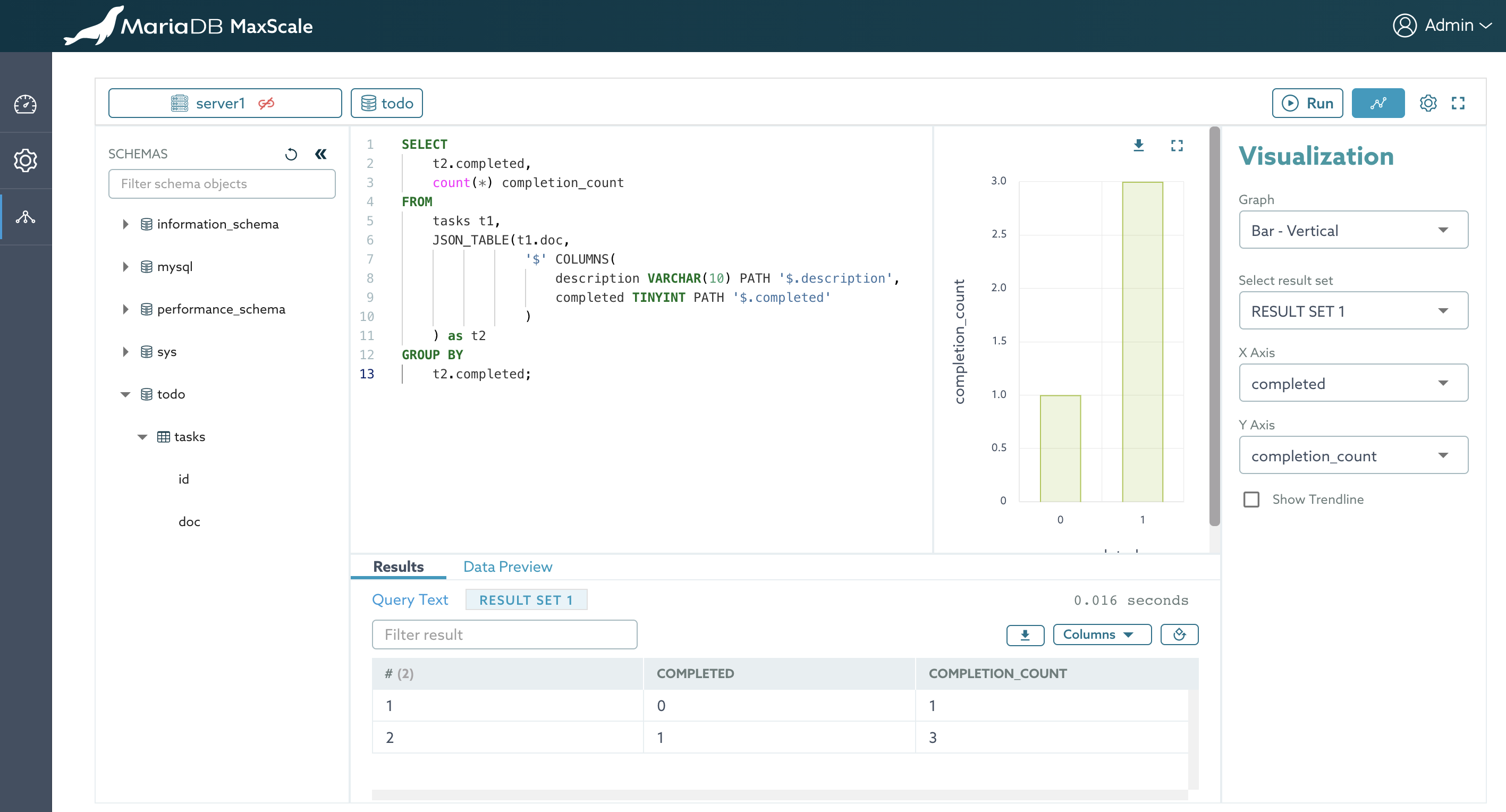Viewport: 1506px width, 812px height.
Task: Select the Query Text tab
Action: click(410, 600)
